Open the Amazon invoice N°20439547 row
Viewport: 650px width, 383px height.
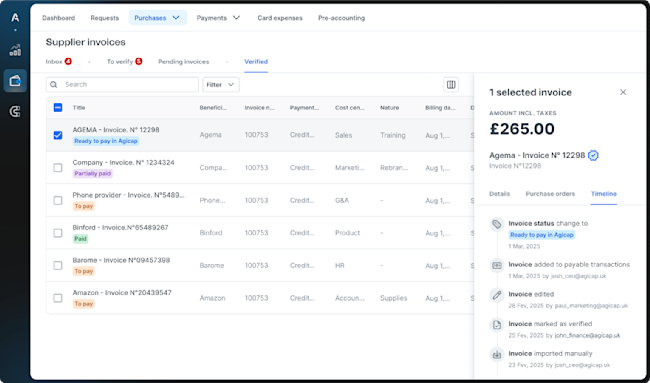[x=260, y=298]
